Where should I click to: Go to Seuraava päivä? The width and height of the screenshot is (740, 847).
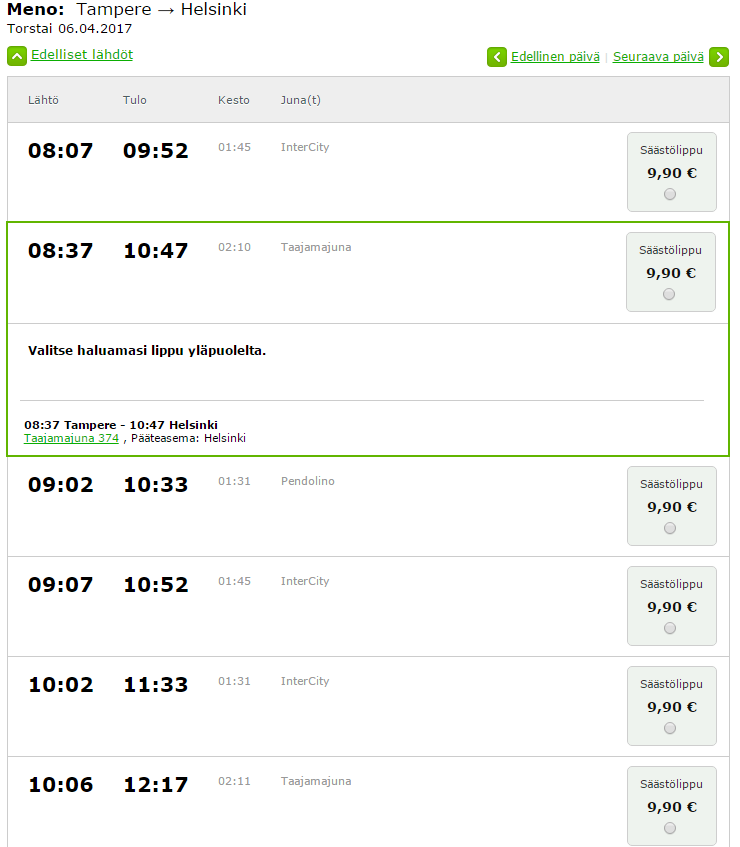pos(658,57)
